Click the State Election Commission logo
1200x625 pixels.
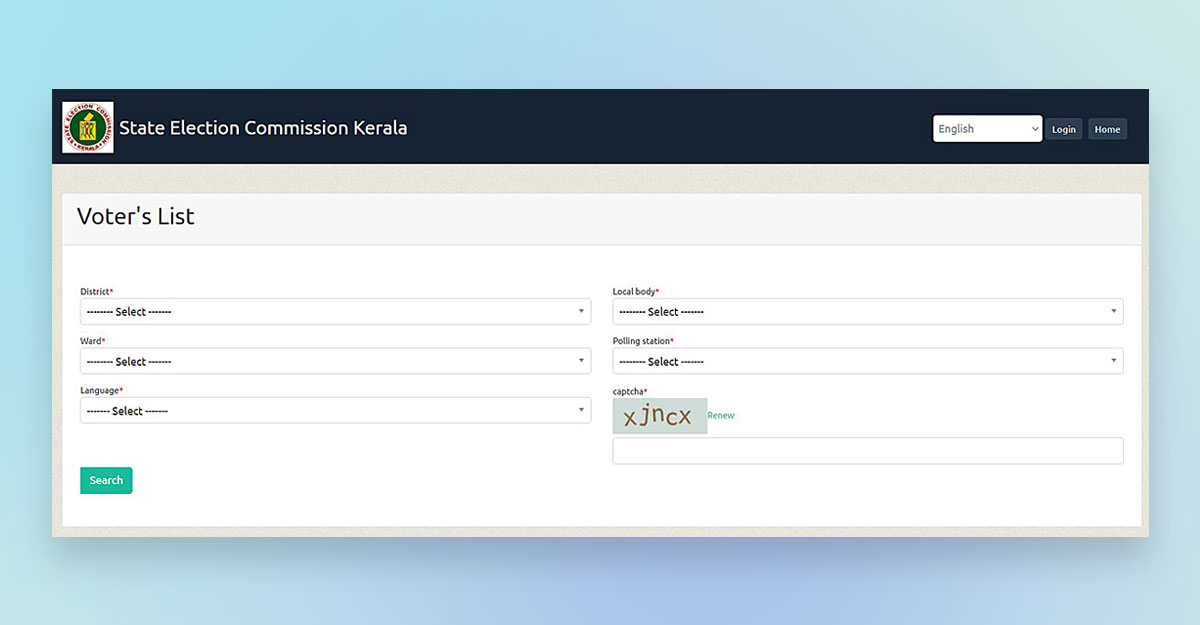click(x=88, y=128)
